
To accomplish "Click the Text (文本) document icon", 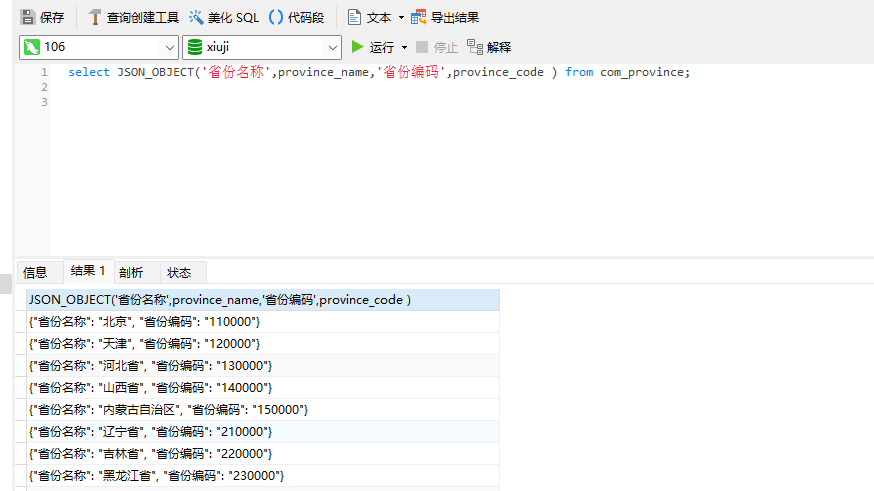I will click(354, 17).
